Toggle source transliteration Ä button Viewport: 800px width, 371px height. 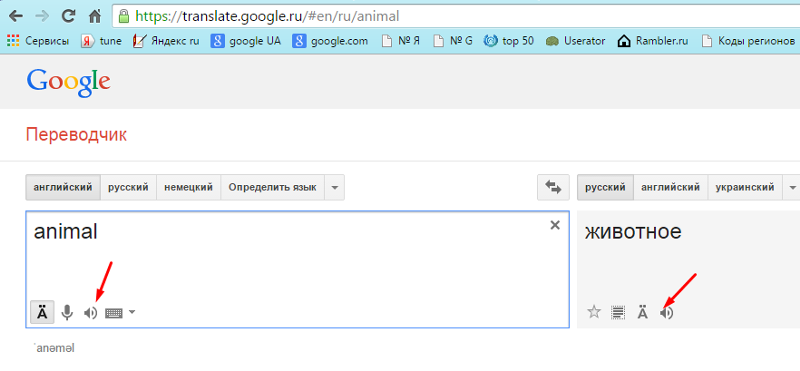[42, 312]
